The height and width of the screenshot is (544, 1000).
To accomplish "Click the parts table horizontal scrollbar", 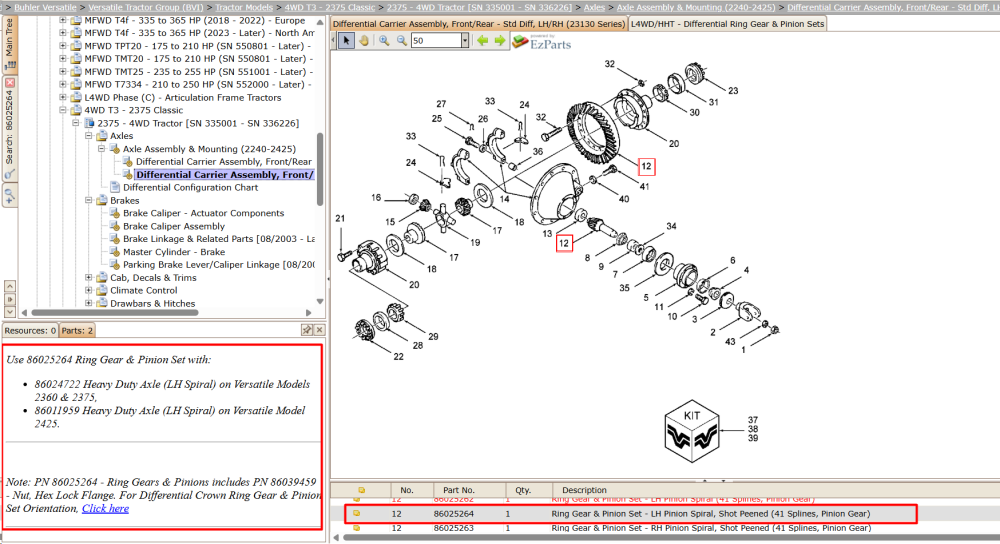I will pos(670,538).
